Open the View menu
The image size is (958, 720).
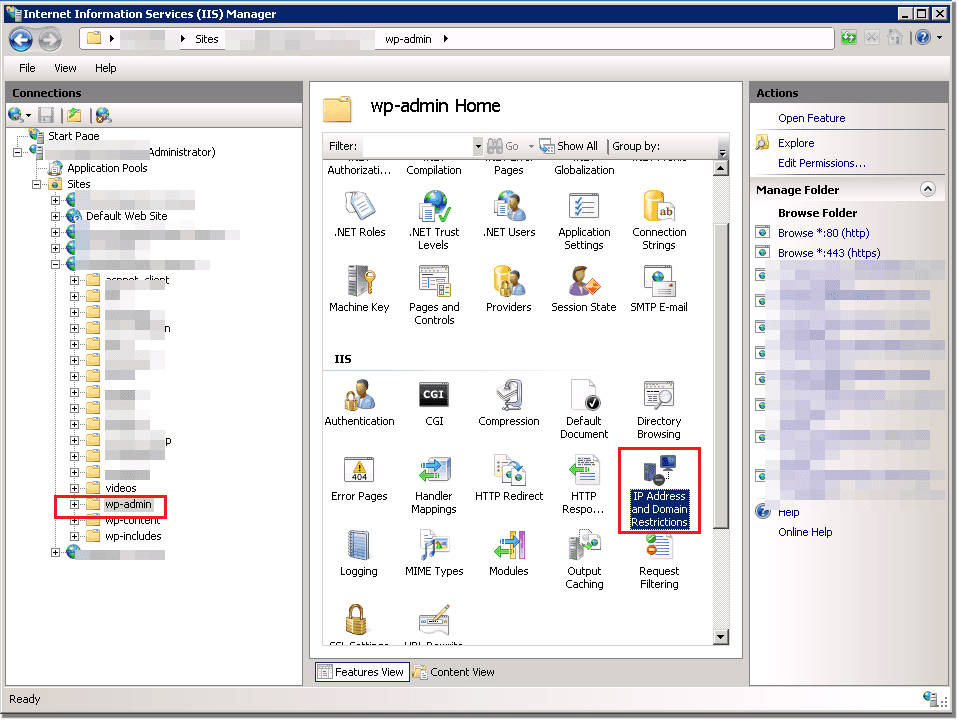click(65, 68)
